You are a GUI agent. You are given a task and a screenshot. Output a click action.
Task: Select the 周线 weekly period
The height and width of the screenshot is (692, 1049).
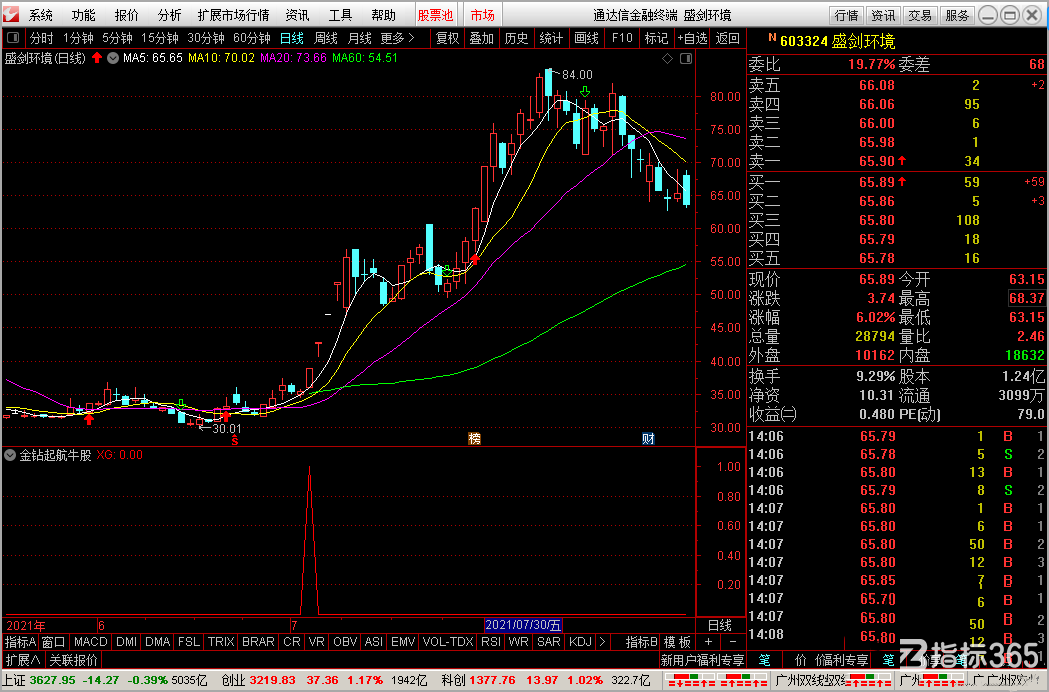(x=326, y=38)
